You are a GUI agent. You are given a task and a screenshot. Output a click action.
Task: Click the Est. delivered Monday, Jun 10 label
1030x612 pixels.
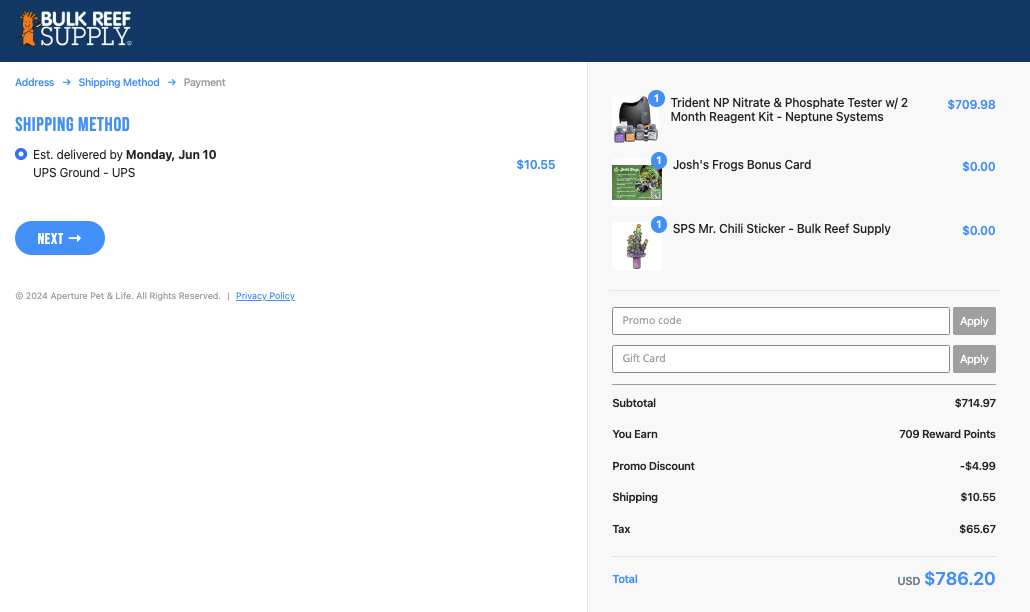click(124, 155)
